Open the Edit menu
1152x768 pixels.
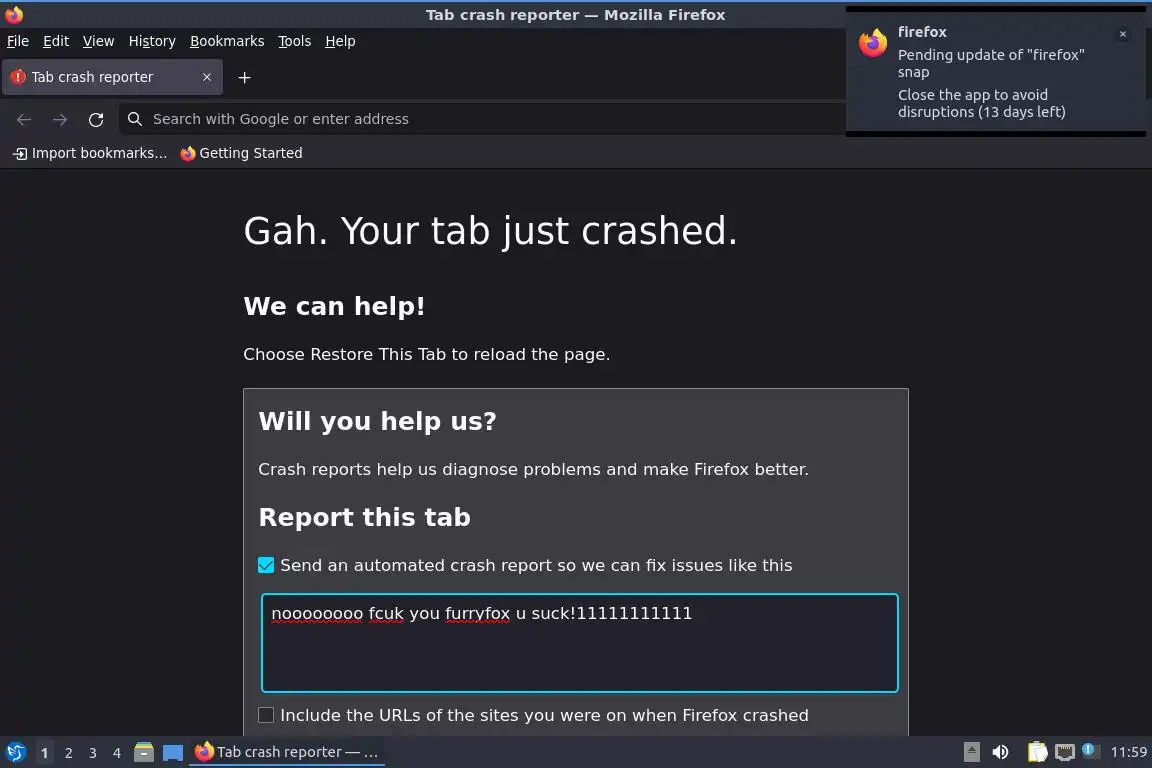pyautogui.click(x=56, y=41)
